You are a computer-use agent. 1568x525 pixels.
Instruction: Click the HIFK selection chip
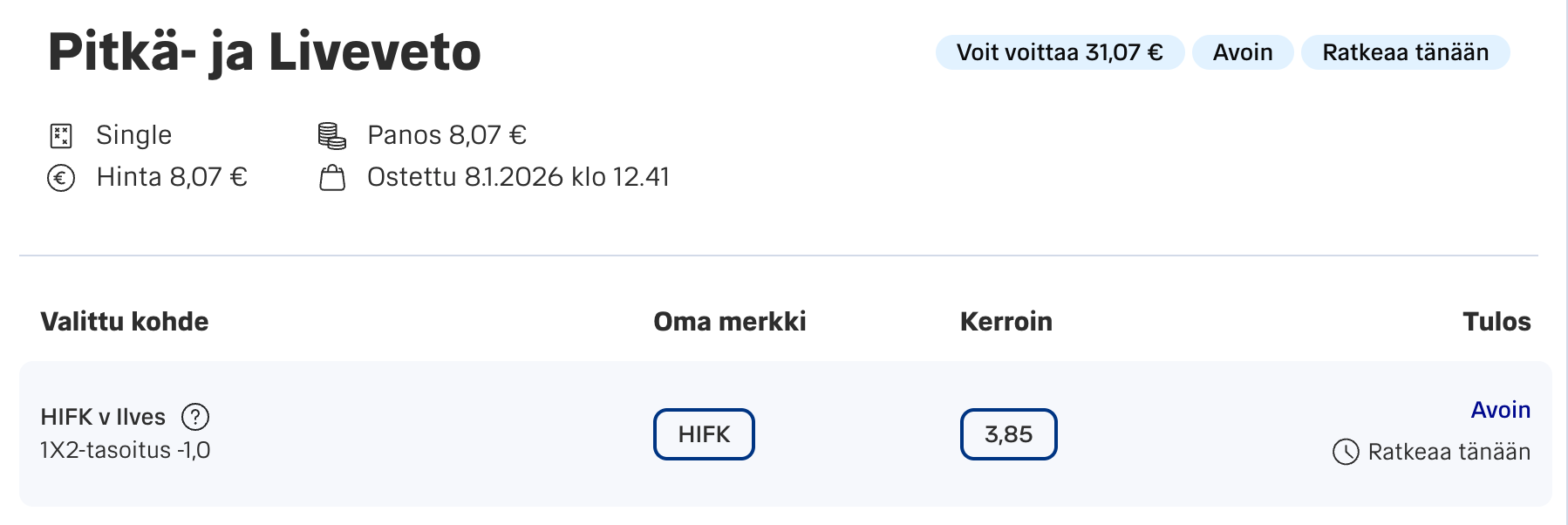[x=704, y=434]
